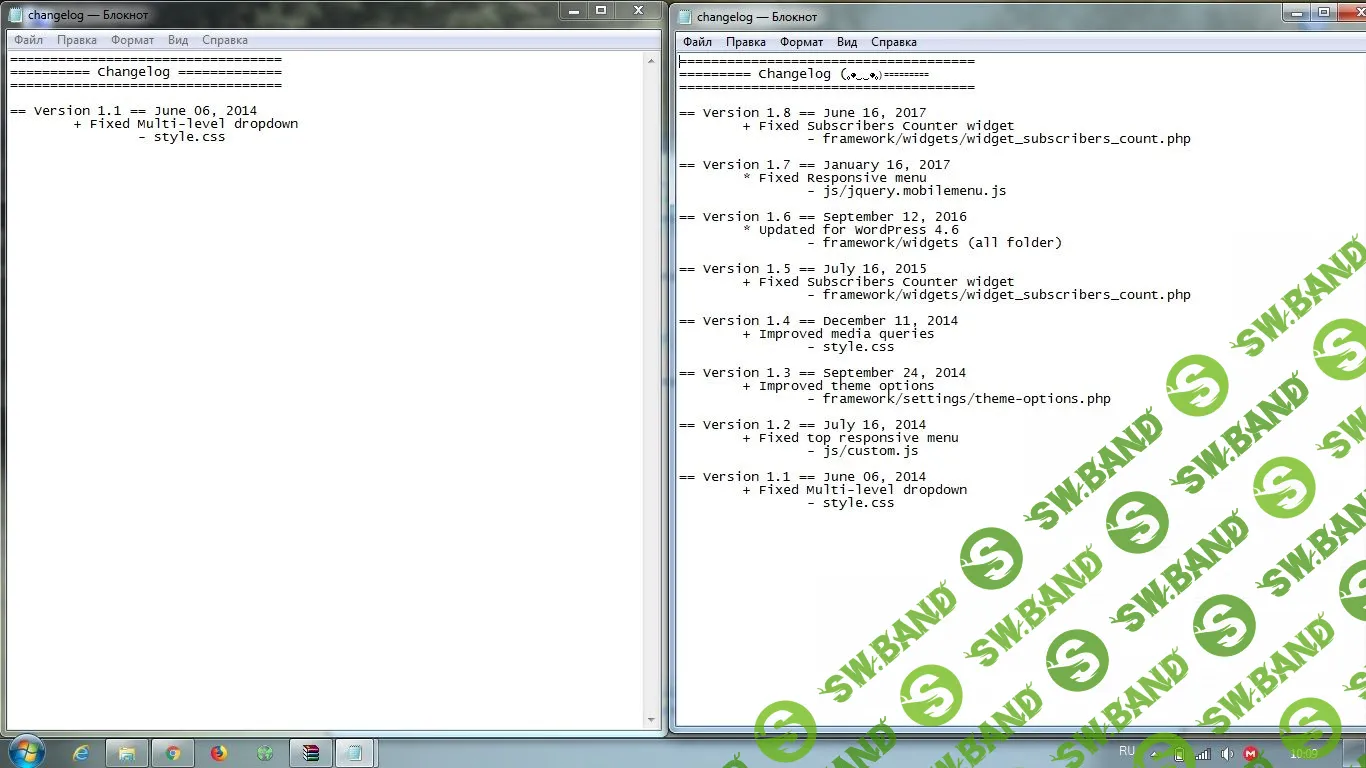Launch Internet Explorer from the taskbar
This screenshot has width=1366, height=768.
(81, 753)
